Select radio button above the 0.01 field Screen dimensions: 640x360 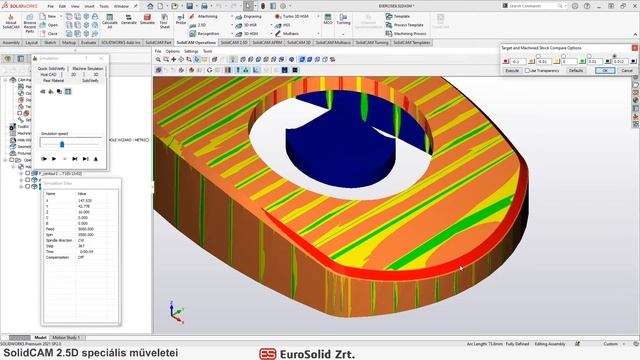pyautogui.click(x=589, y=56)
